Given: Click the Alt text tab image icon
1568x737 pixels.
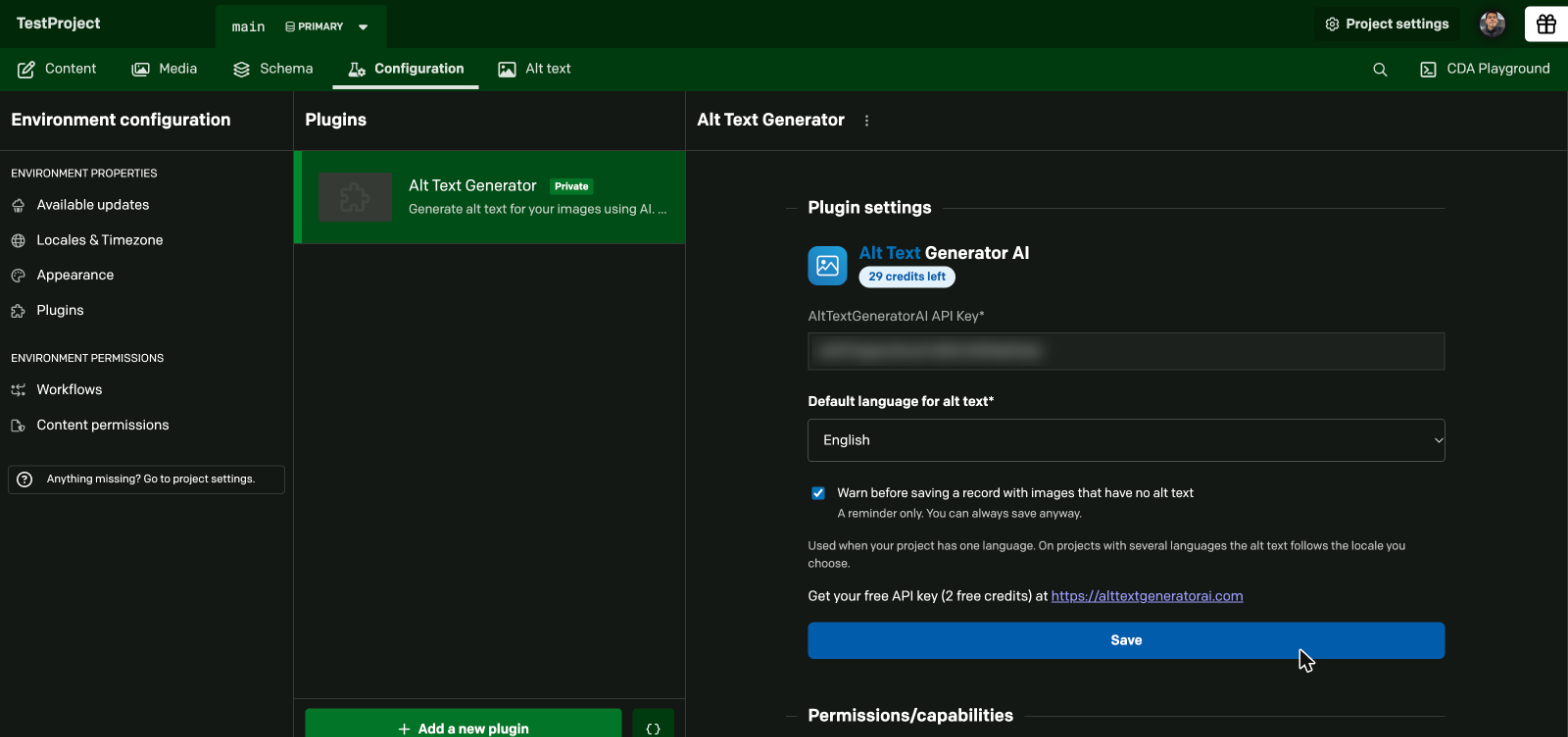Looking at the screenshot, I should (x=507, y=69).
